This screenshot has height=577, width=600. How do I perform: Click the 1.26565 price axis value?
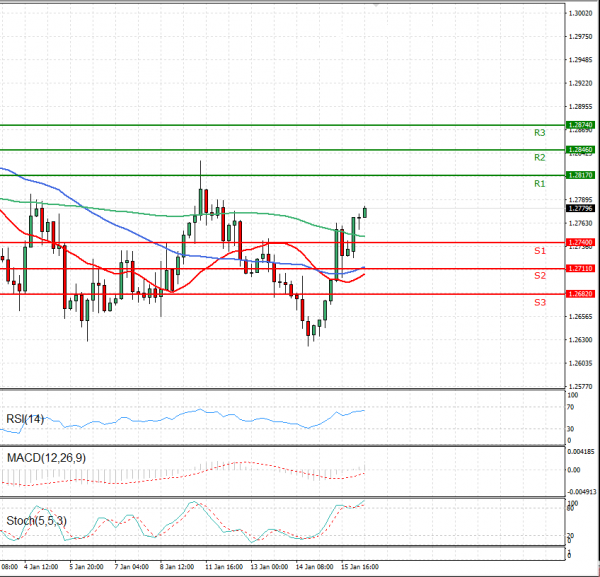click(580, 316)
